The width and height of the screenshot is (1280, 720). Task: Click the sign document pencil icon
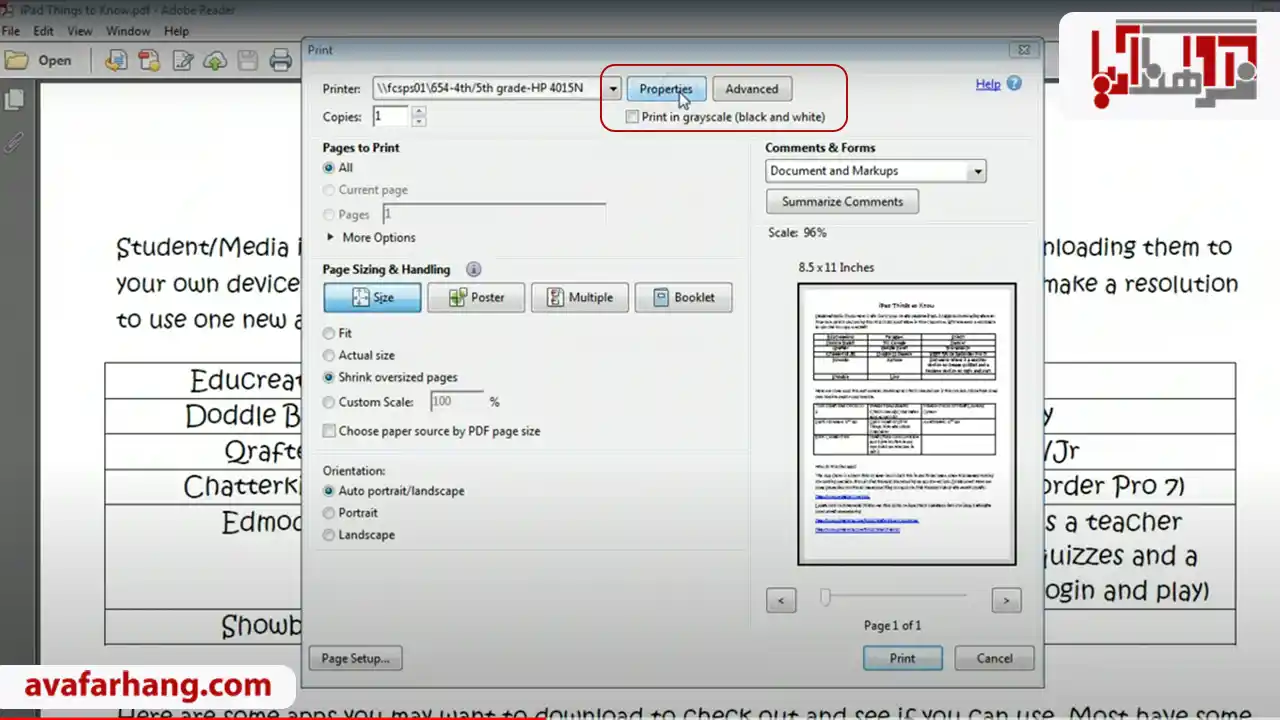point(182,61)
